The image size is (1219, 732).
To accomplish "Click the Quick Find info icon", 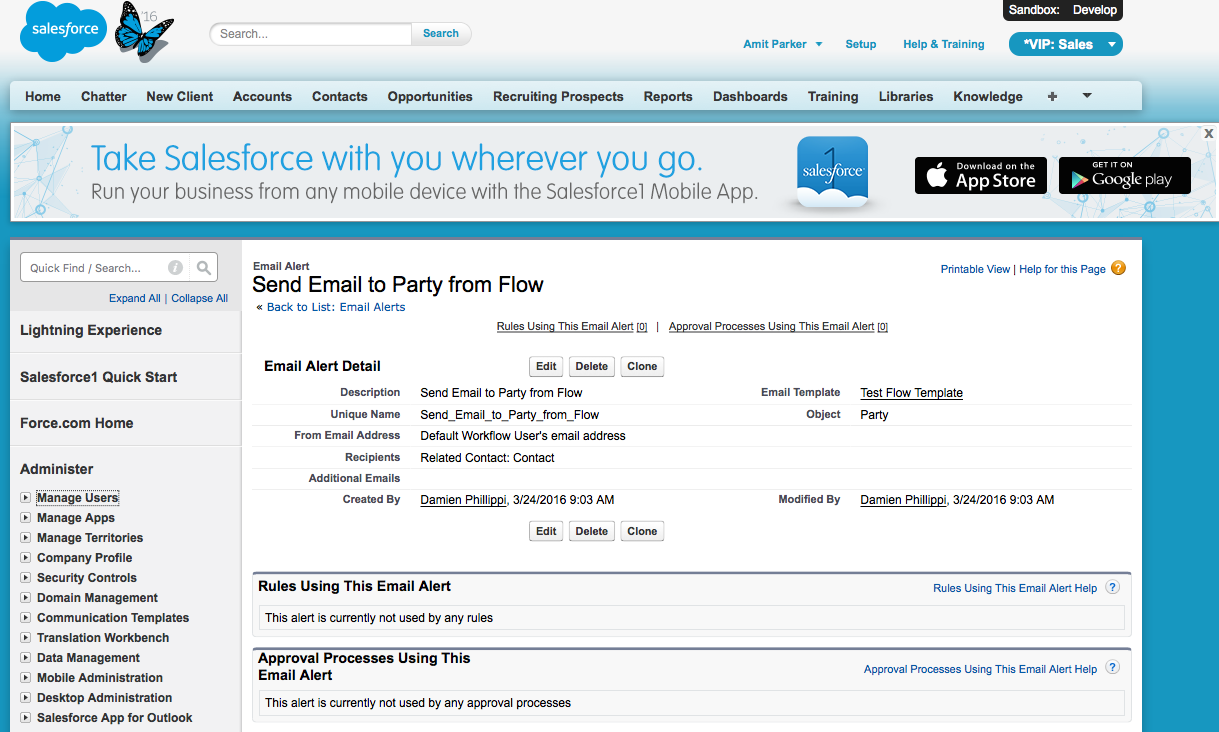I will [176, 268].
